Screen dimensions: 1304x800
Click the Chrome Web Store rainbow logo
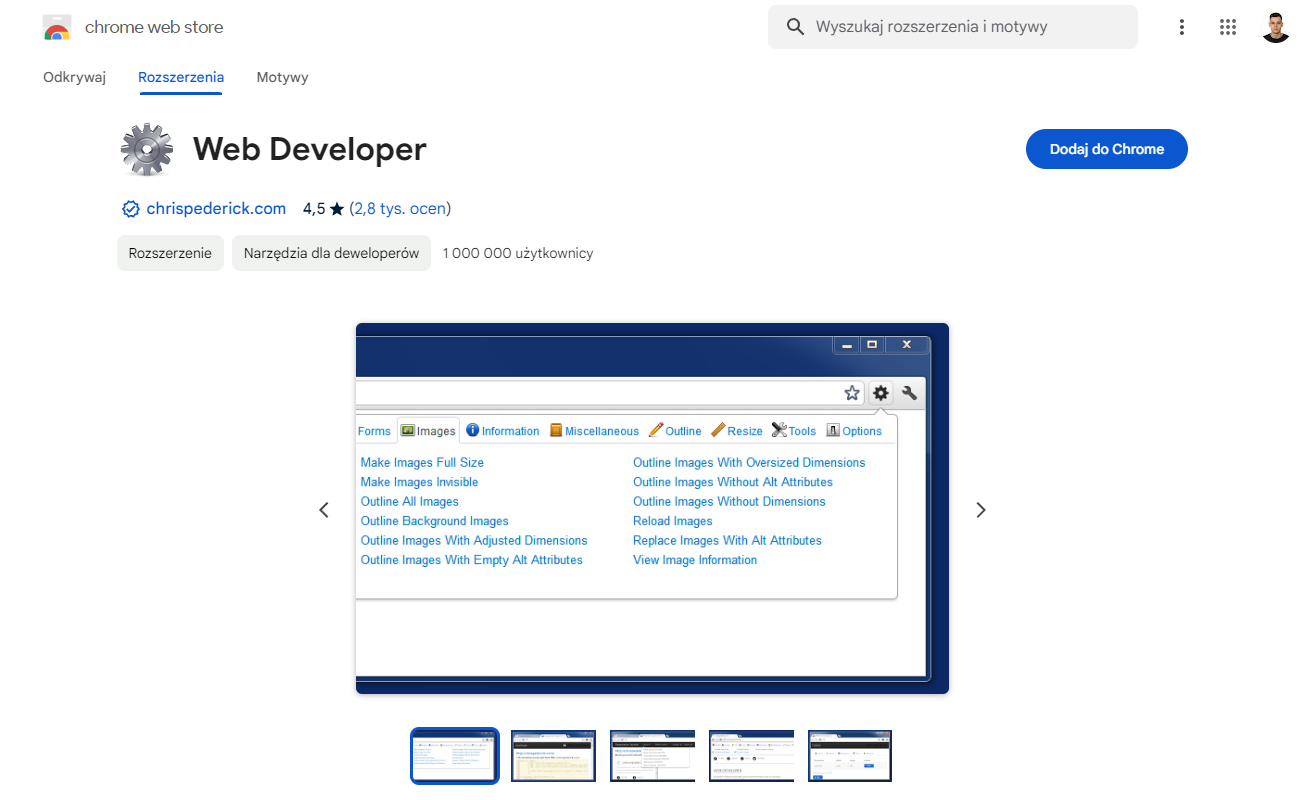pyautogui.click(x=57, y=28)
